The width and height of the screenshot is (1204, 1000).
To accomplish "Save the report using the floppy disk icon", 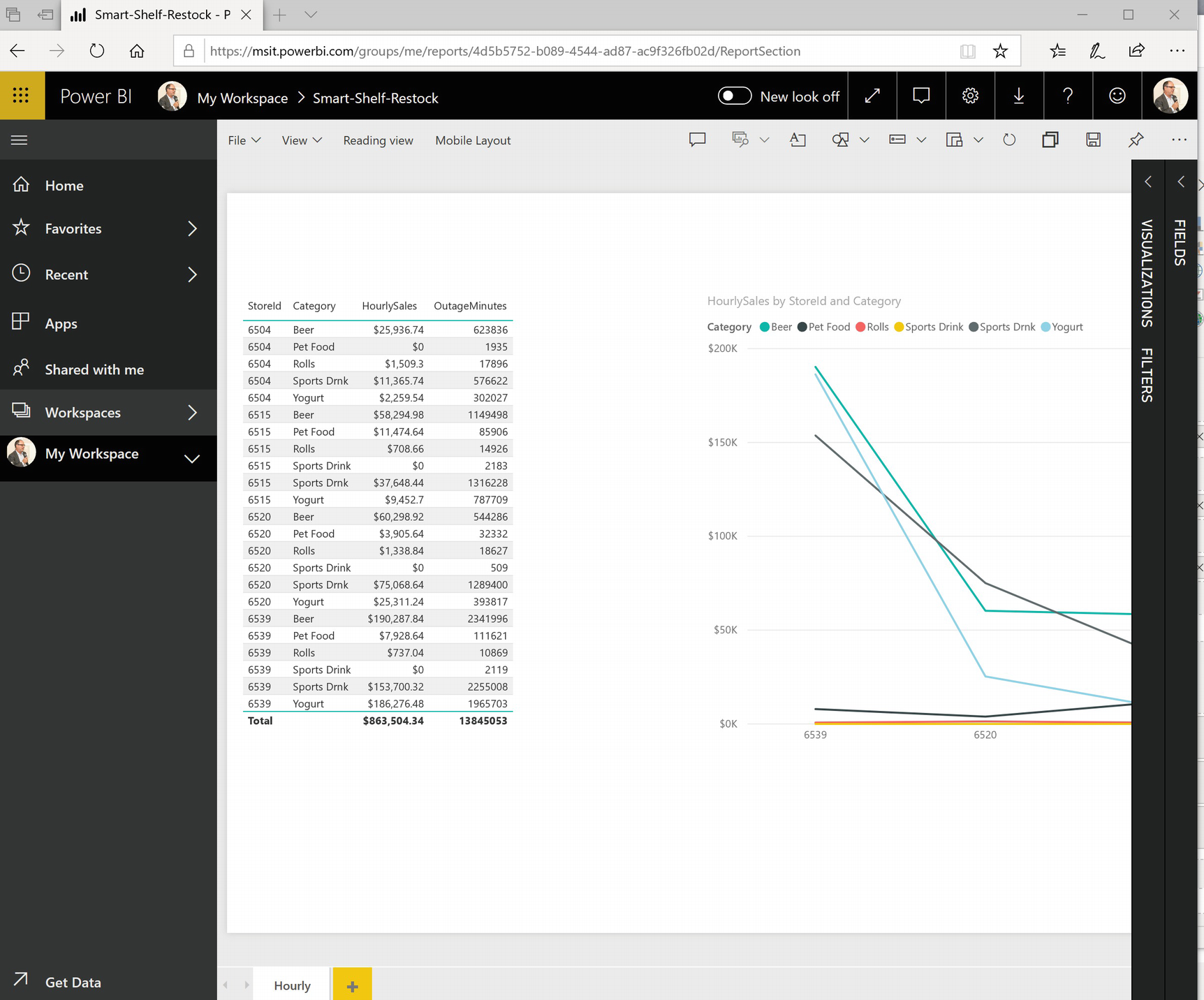I will click(x=1093, y=140).
